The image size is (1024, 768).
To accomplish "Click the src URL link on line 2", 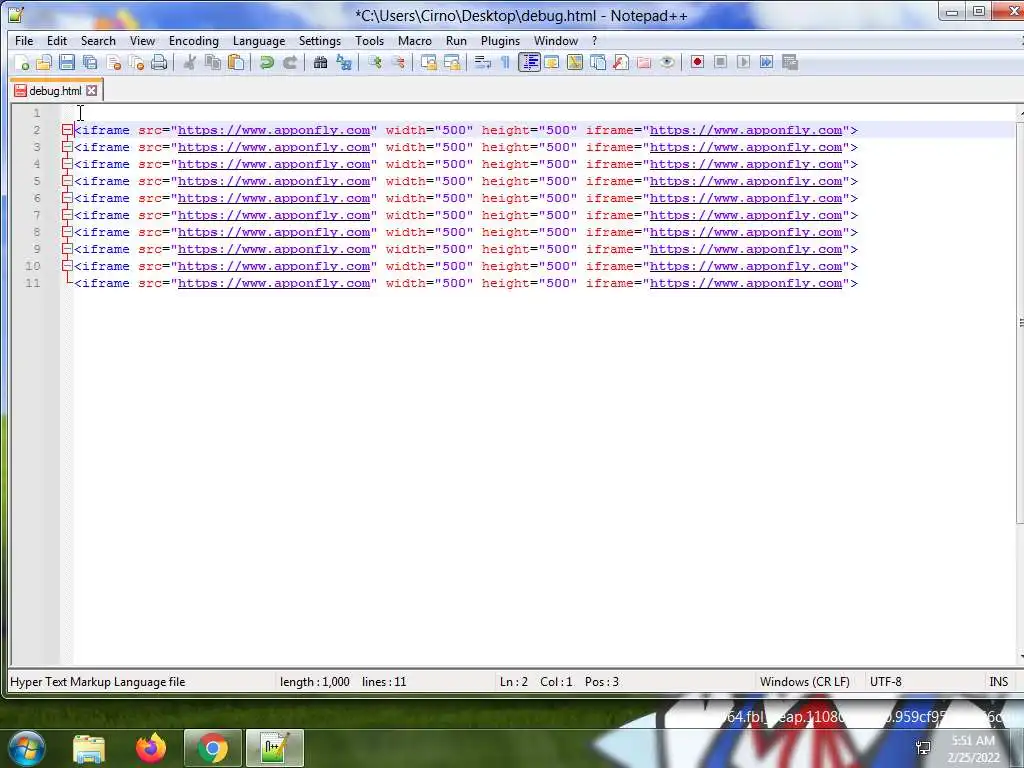I will point(274,131).
